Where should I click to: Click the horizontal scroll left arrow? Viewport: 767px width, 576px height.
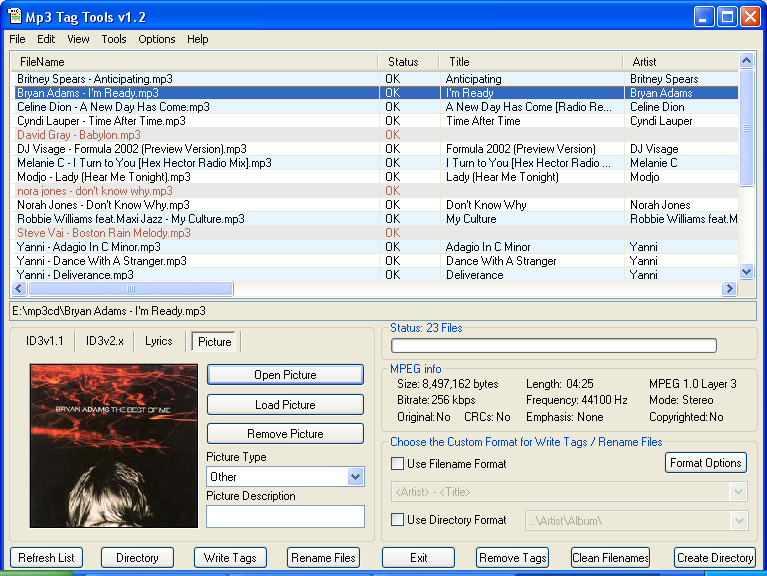(x=19, y=288)
